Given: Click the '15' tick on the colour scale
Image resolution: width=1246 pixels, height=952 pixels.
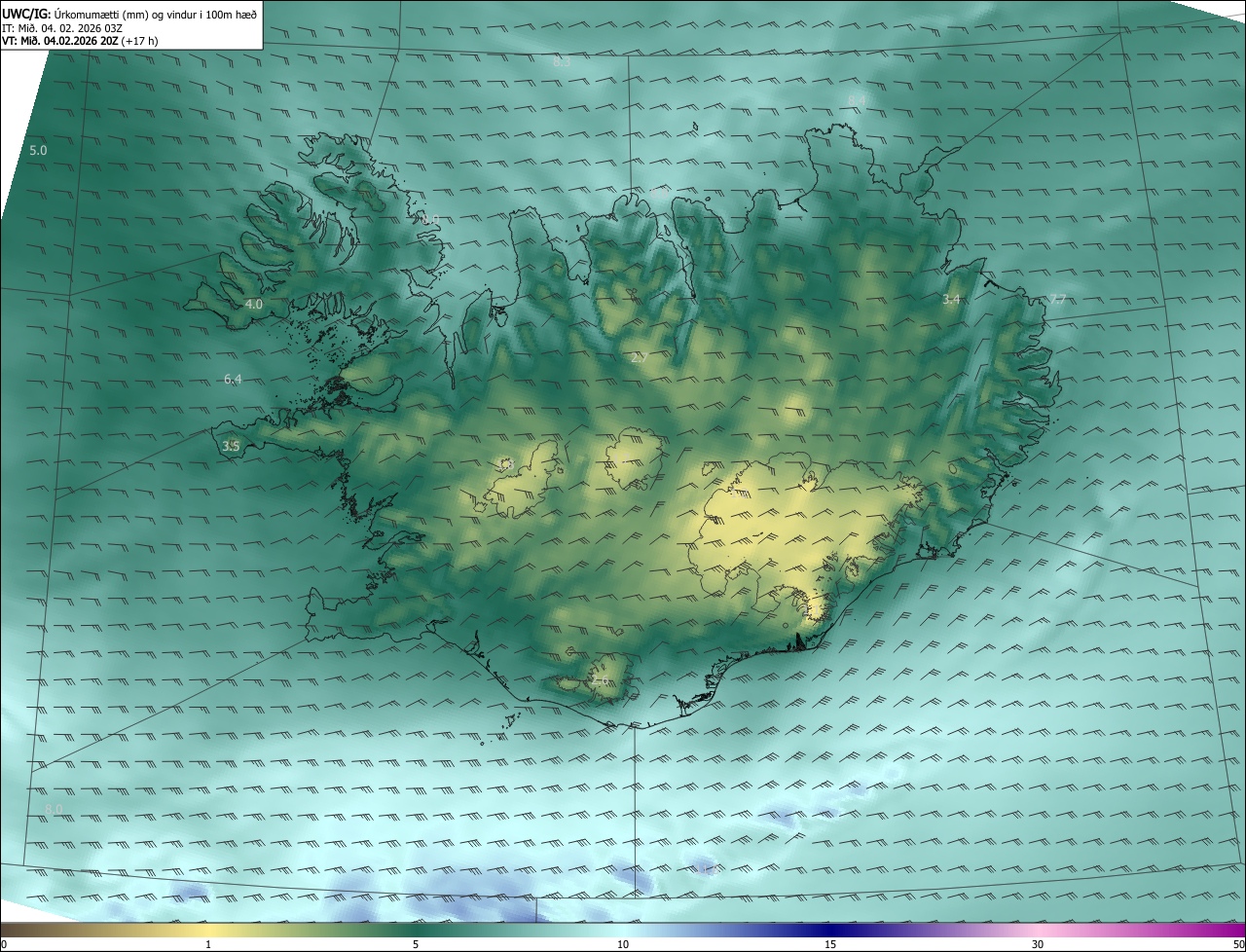Looking at the screenshot, I should click(x=830, y=944).
